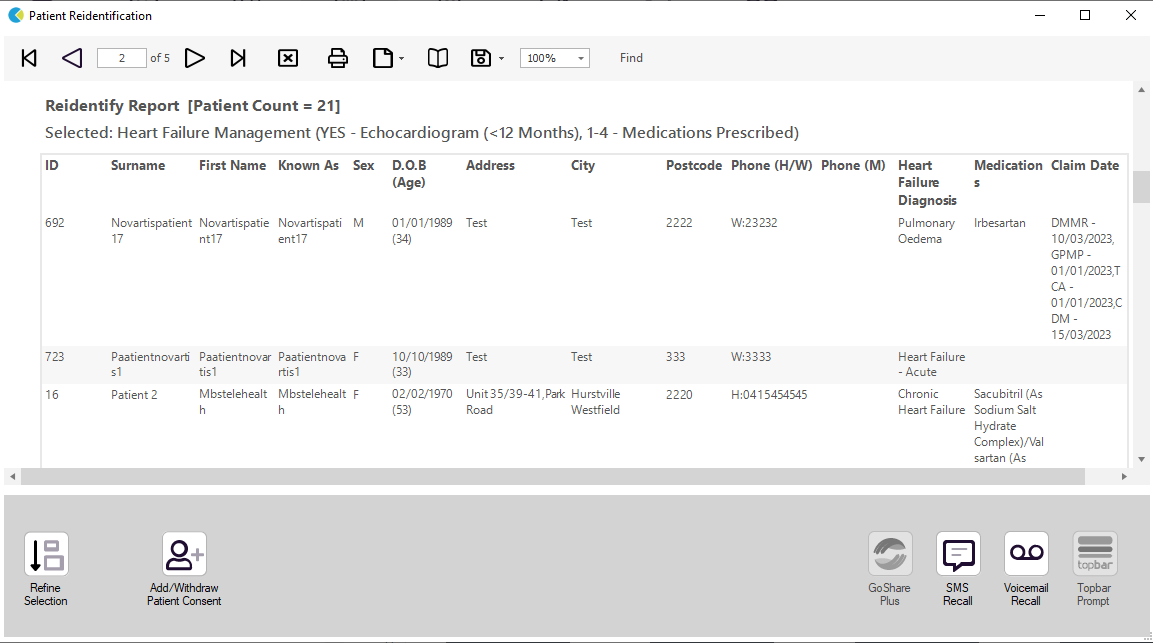Click the Surname column header
The image size is (1153, 643).
coord(138,166)
